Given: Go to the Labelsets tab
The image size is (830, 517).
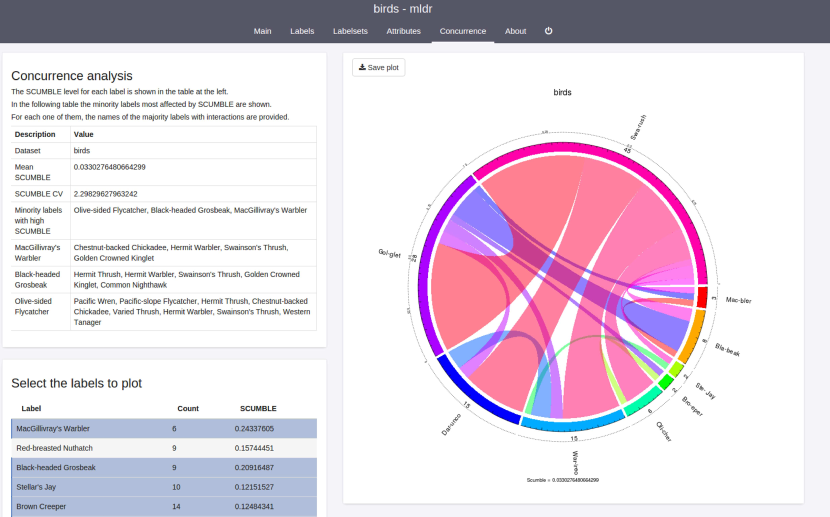Looking at the screenshot, I should click(350, 31).
